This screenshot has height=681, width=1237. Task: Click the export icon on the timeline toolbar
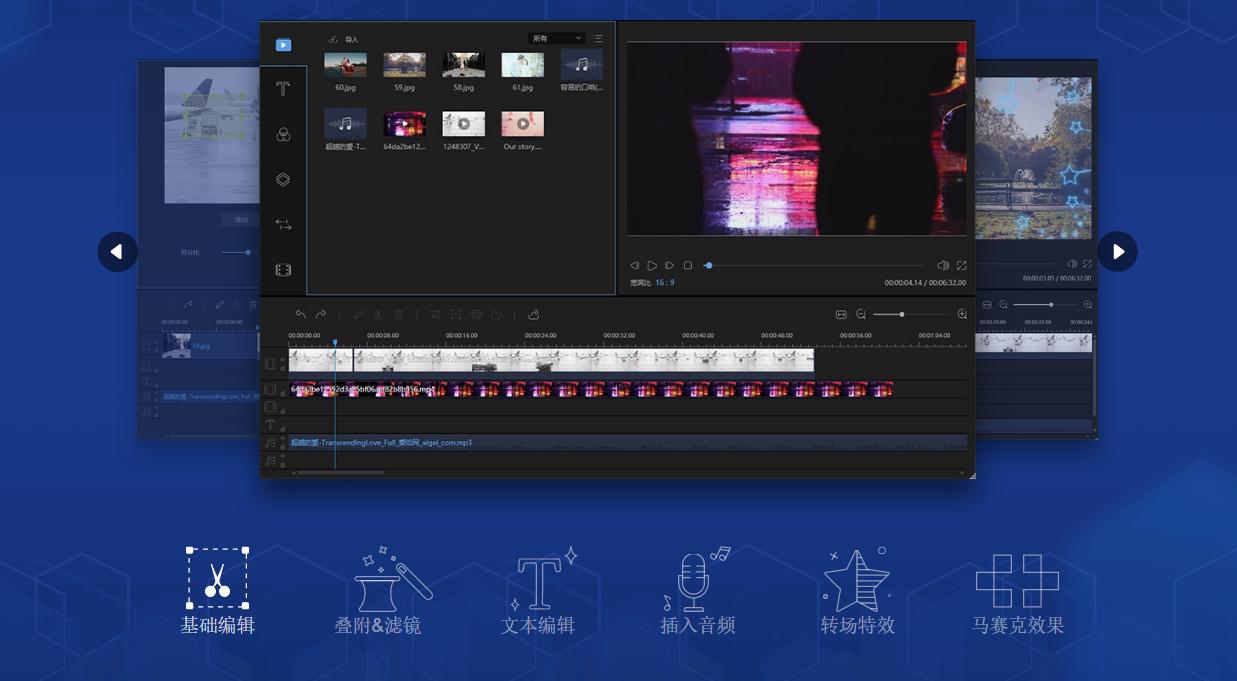(534, 313)
